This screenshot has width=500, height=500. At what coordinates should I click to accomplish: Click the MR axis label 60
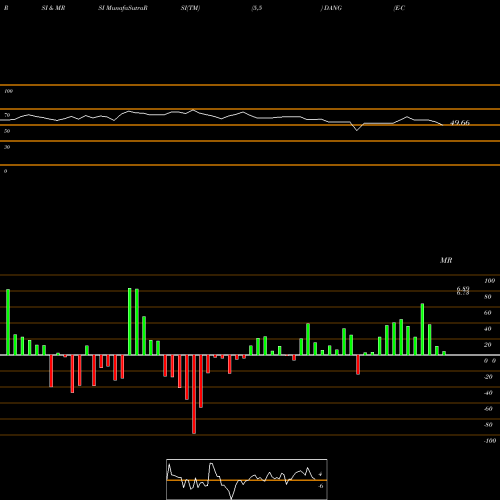coord(488,313)
